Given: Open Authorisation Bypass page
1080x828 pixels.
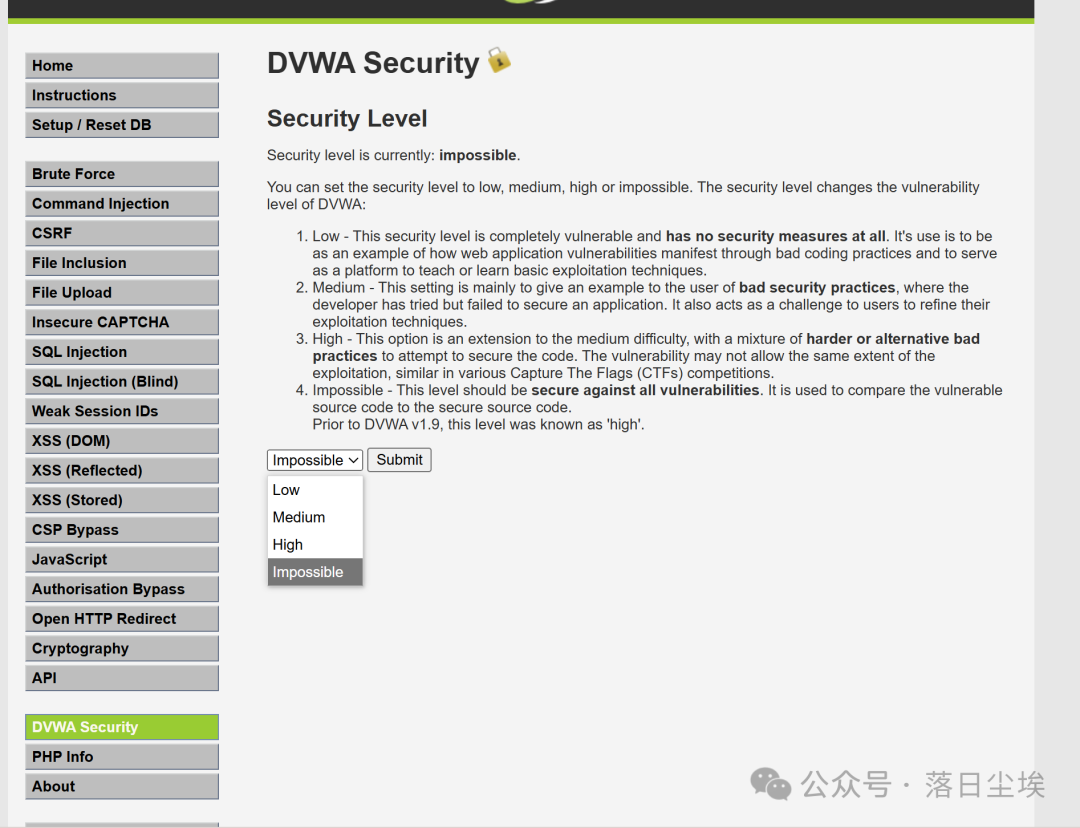Looking at the screenshot, I should pyautogui.click(x=122, y=588).
